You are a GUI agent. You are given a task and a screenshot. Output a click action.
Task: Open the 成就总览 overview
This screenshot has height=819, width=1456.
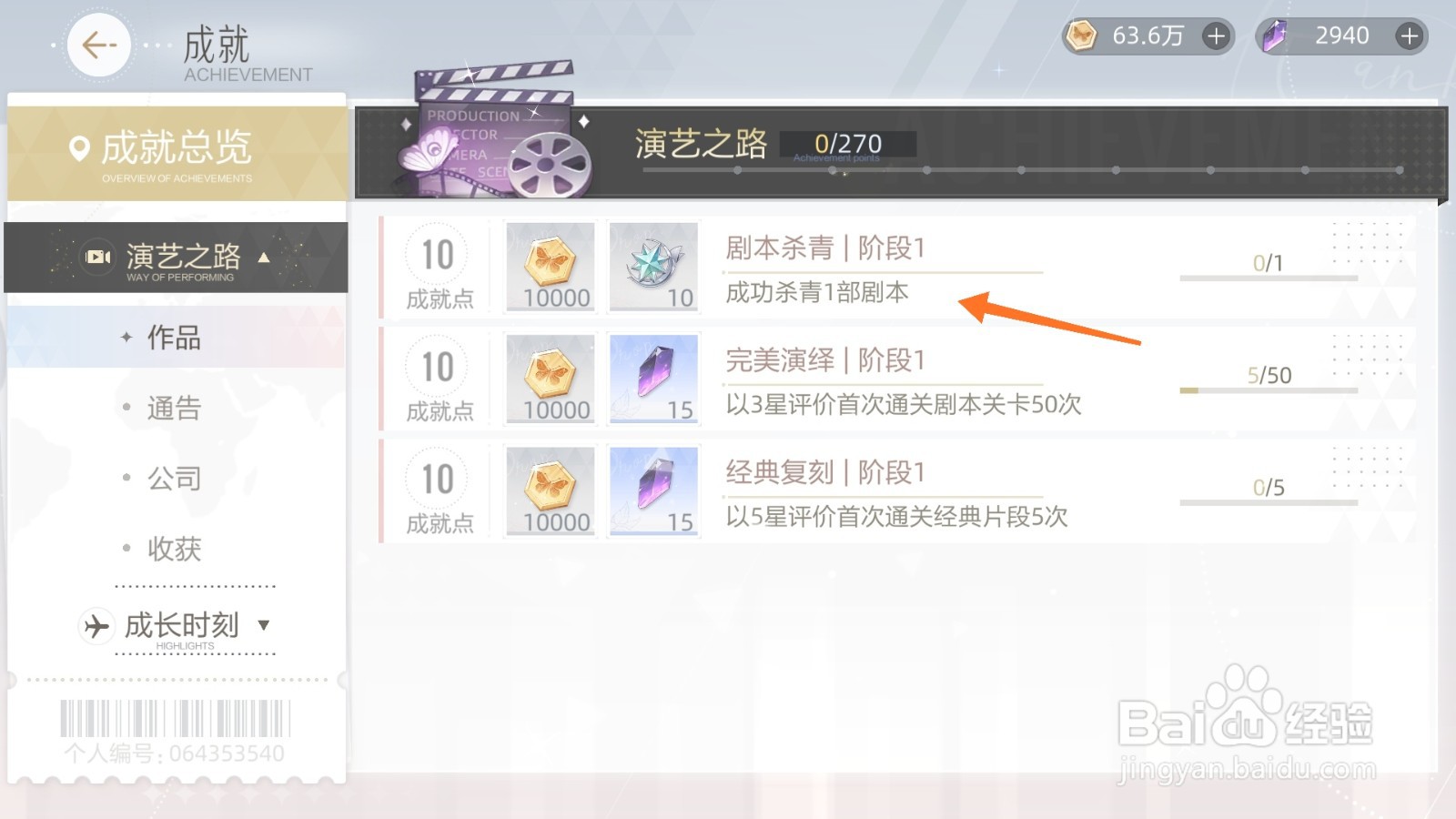click(x=177, y=153)
